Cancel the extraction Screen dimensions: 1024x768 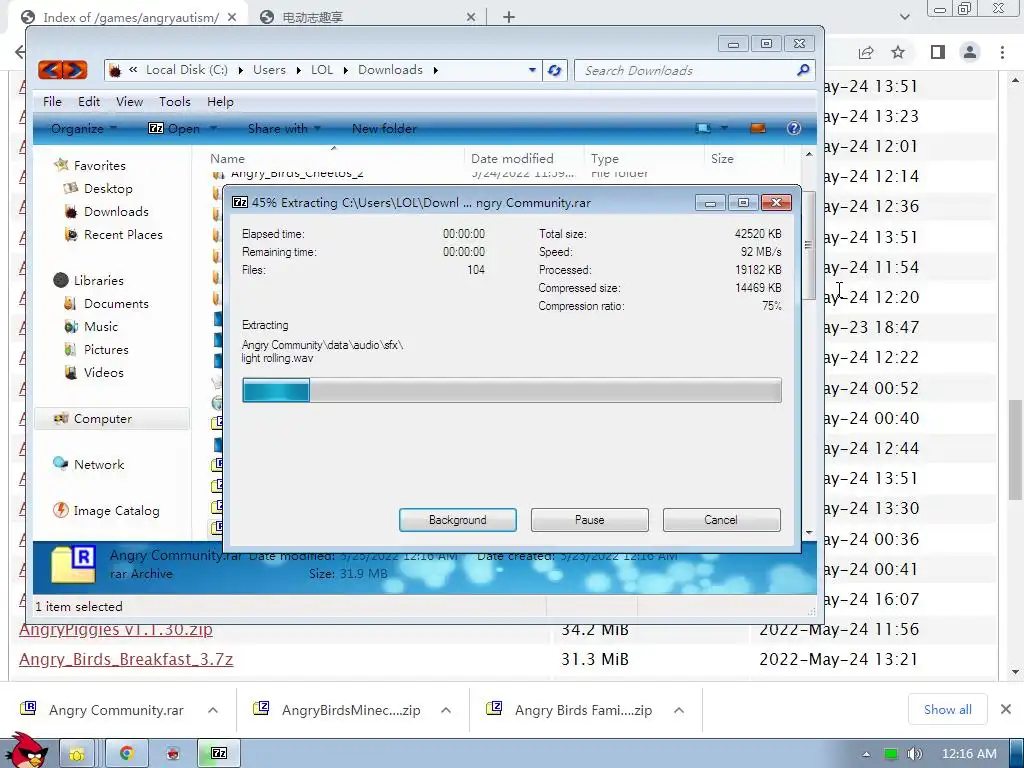pos(721,520)
